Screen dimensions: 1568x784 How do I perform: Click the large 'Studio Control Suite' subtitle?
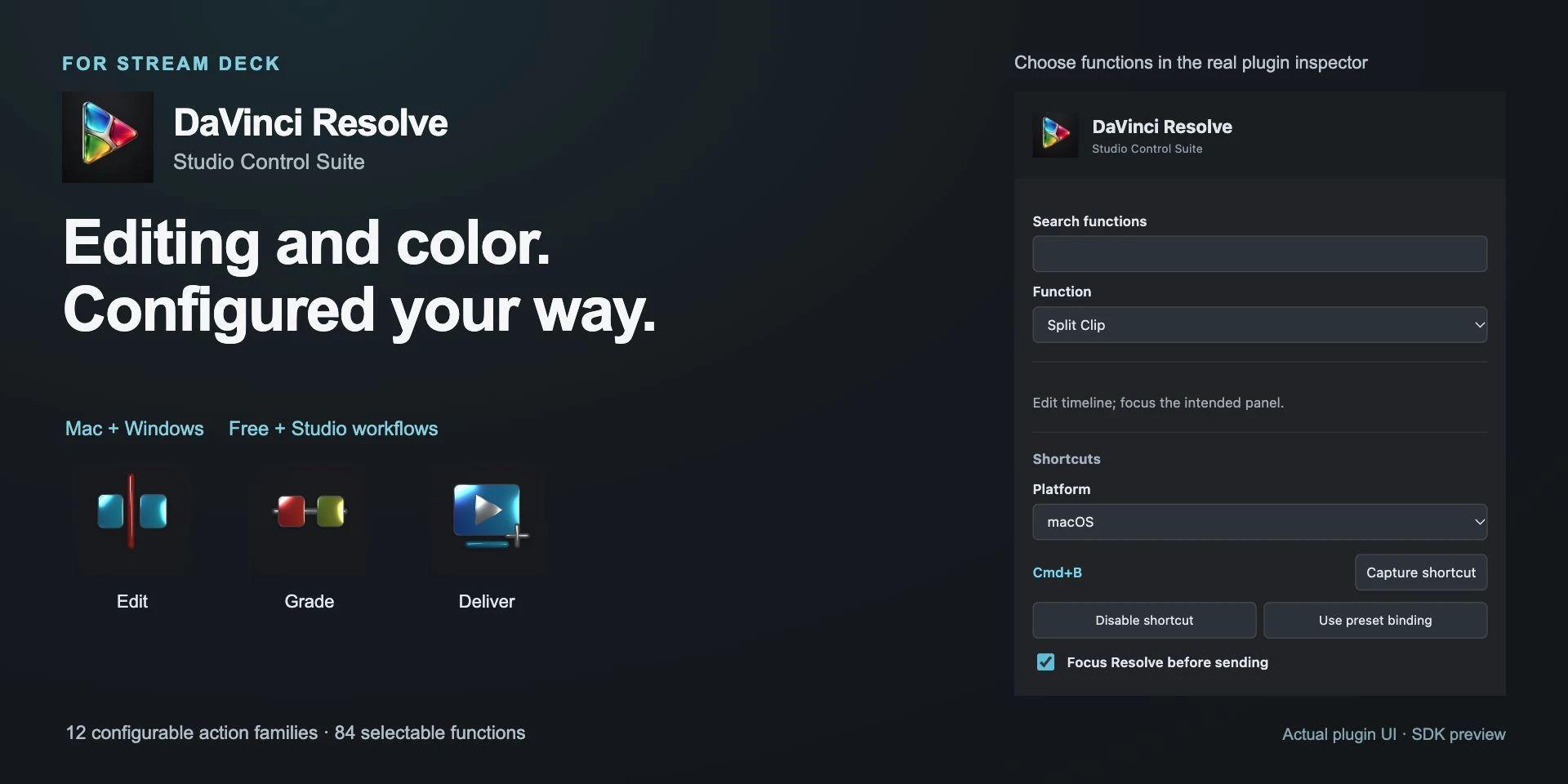(x=269, y=162)
